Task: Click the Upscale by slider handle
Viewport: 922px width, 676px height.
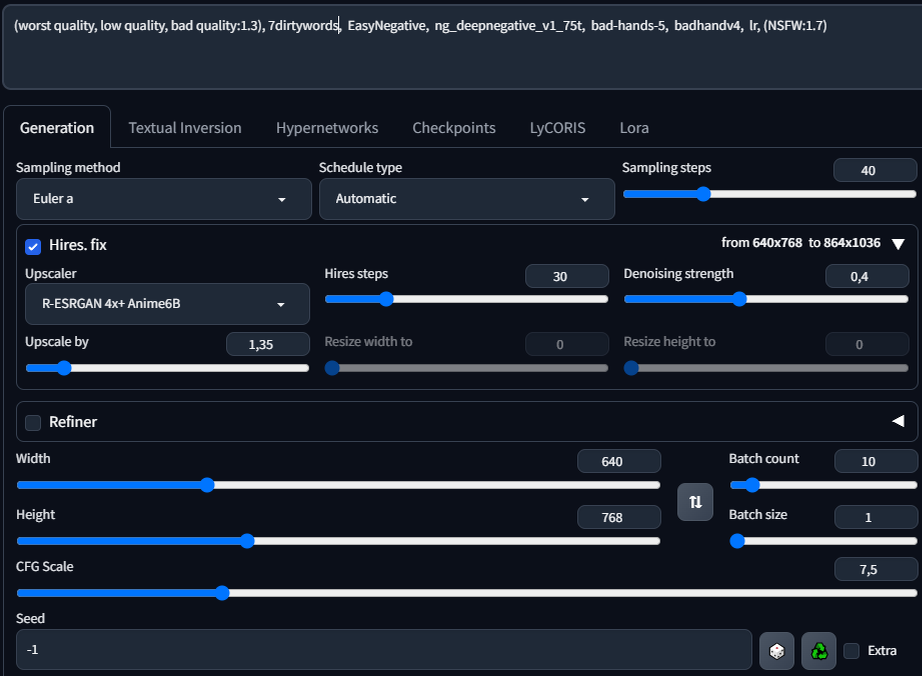Action: (x=64, y=368)
